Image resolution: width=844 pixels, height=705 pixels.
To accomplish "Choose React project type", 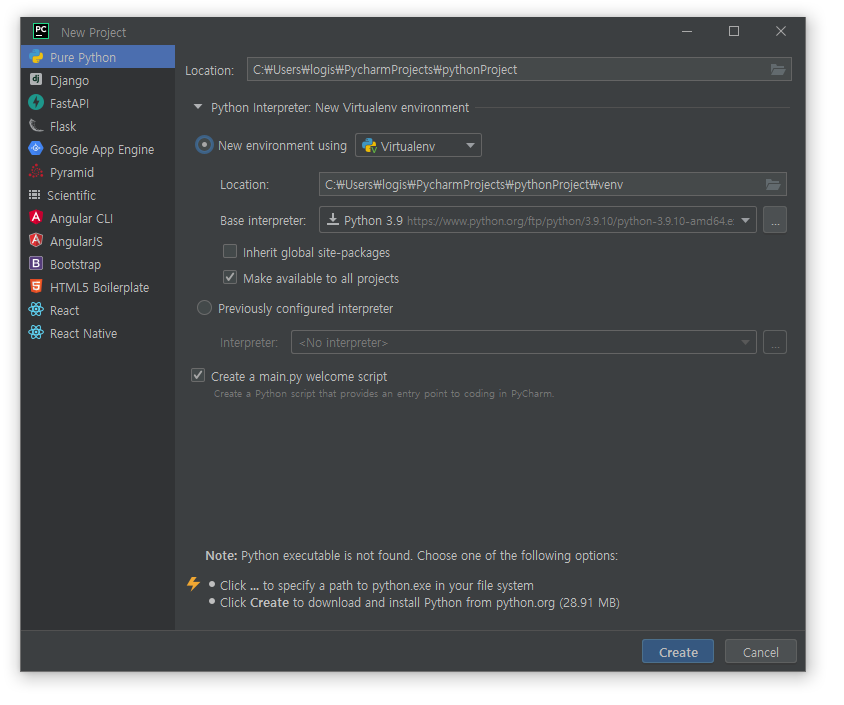I will coord(98,311).
